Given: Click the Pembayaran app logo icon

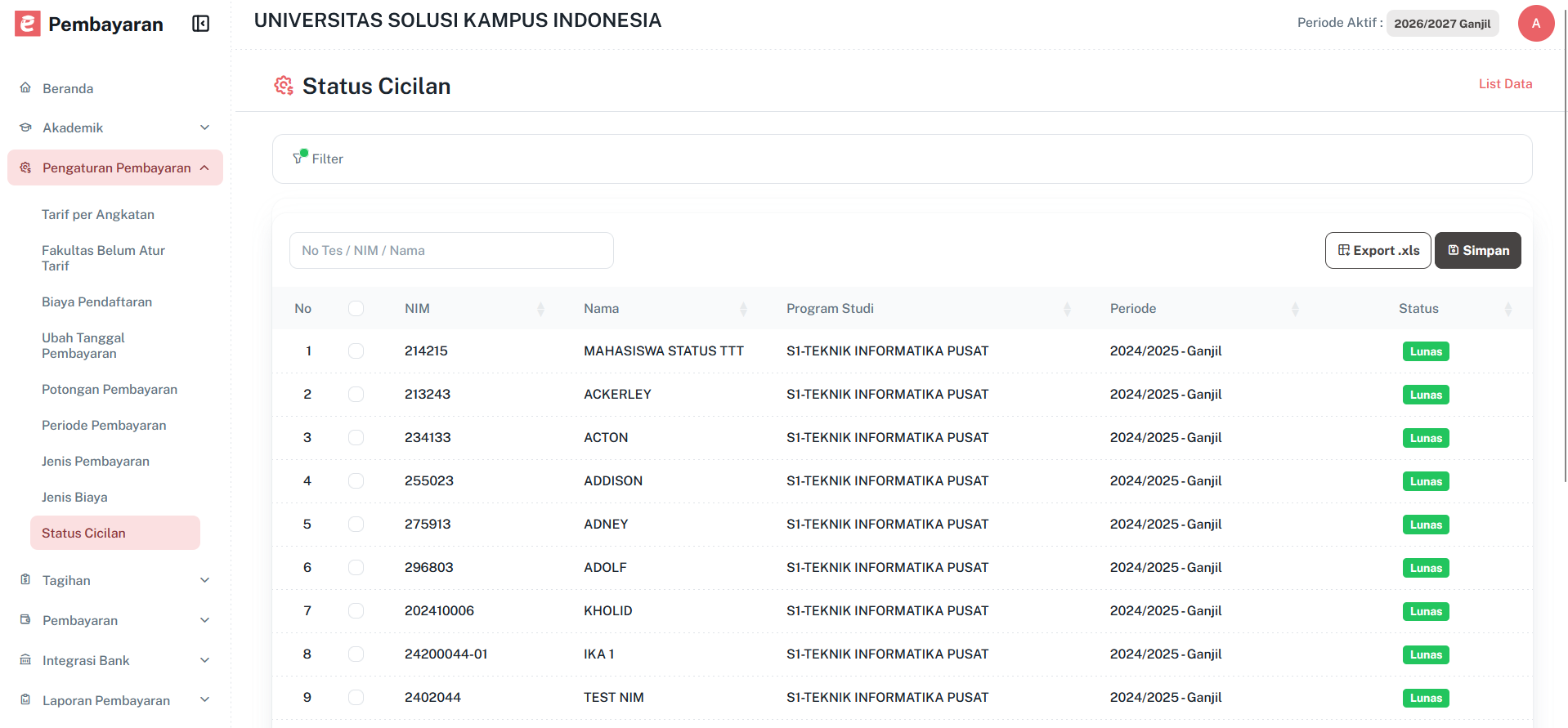Looking at the screenshot, I should pyautogui.click(x=27, y=24).
